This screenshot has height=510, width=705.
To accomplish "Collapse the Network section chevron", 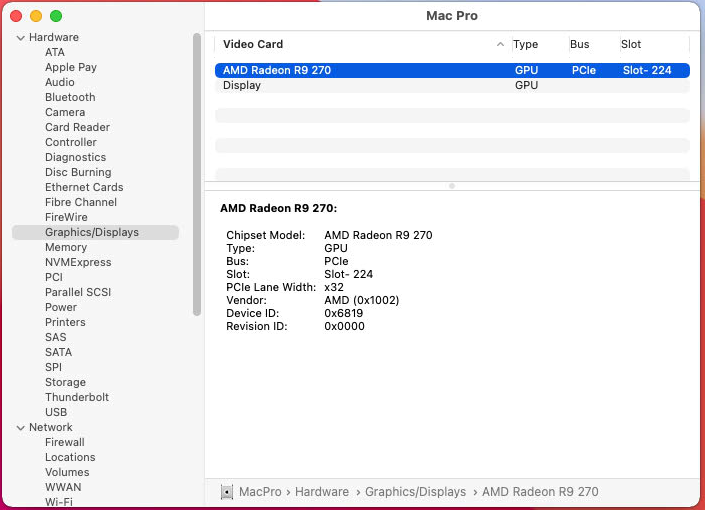I will [x=20, y=428].
